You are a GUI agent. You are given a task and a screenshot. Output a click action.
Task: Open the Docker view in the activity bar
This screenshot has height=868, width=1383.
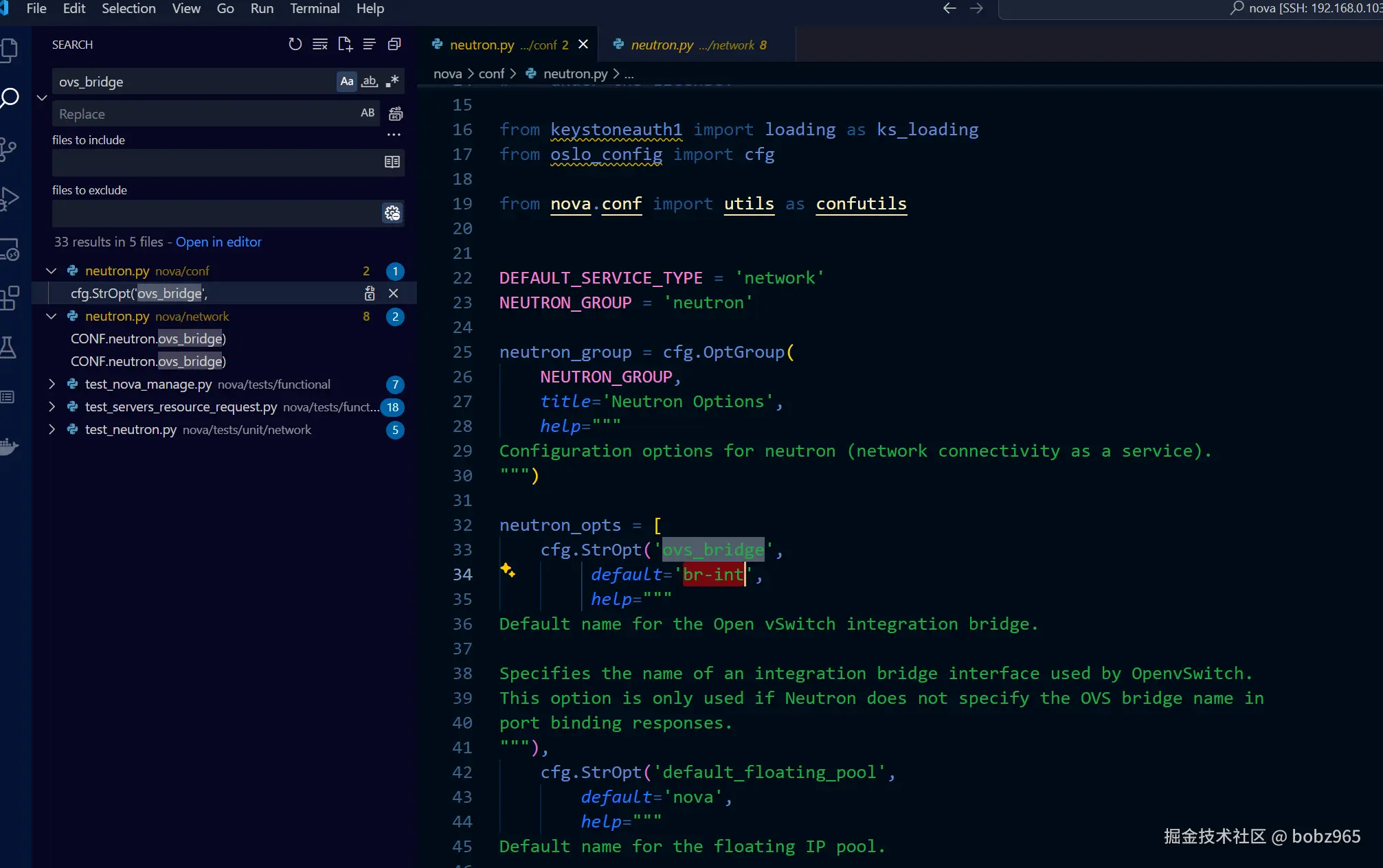10,446
